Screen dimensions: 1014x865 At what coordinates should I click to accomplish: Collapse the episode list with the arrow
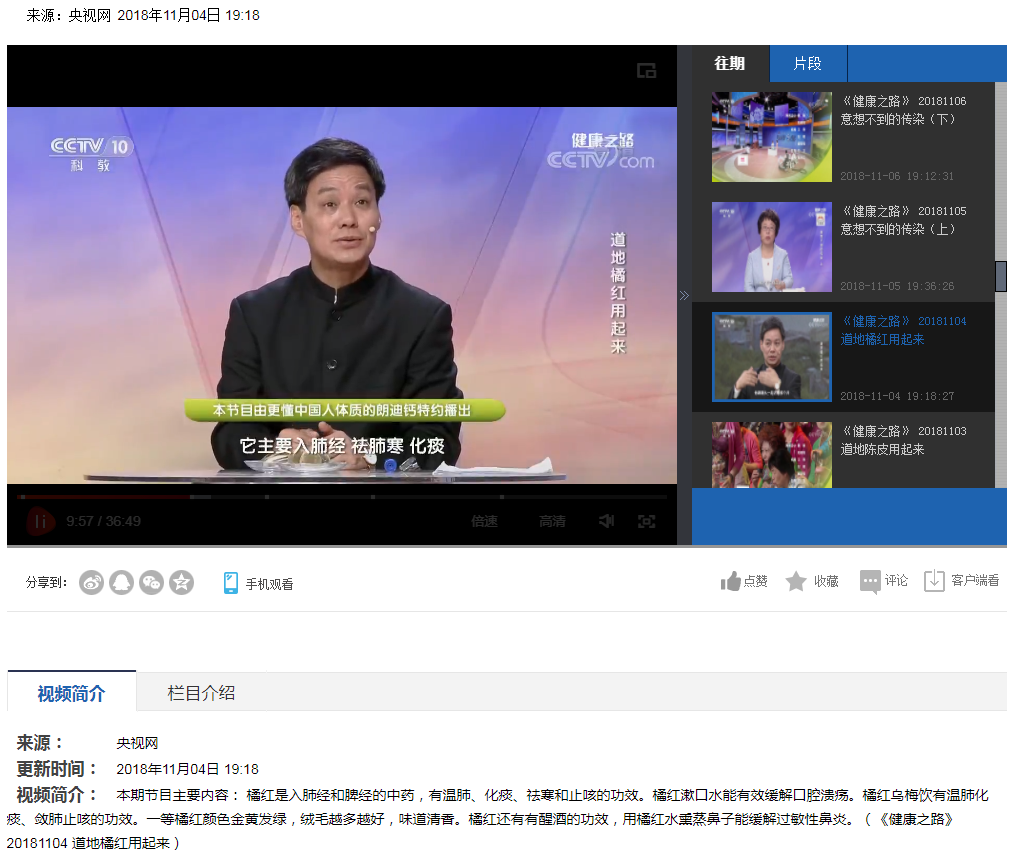684,296
